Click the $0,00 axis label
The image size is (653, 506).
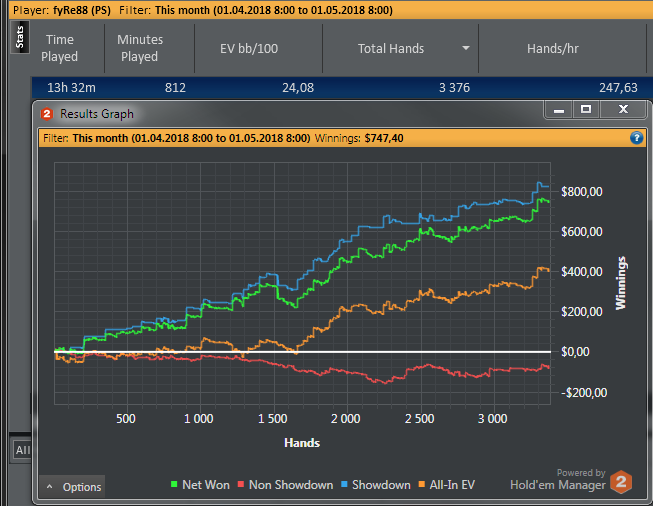pyautogui.click(x=575, y=352)
